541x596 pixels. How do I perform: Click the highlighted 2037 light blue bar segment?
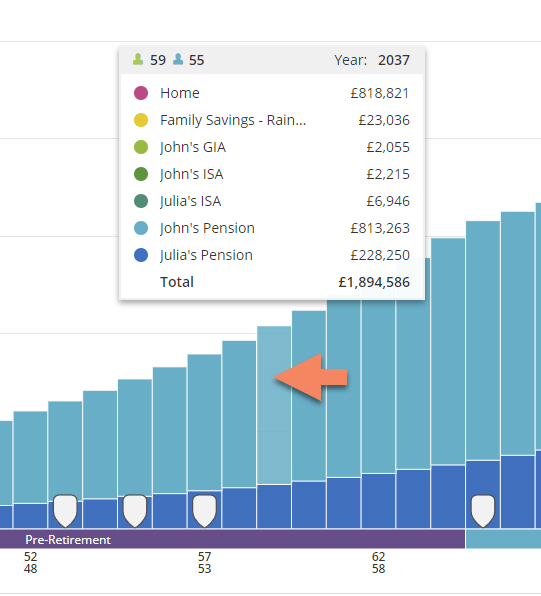click(274, 405)
